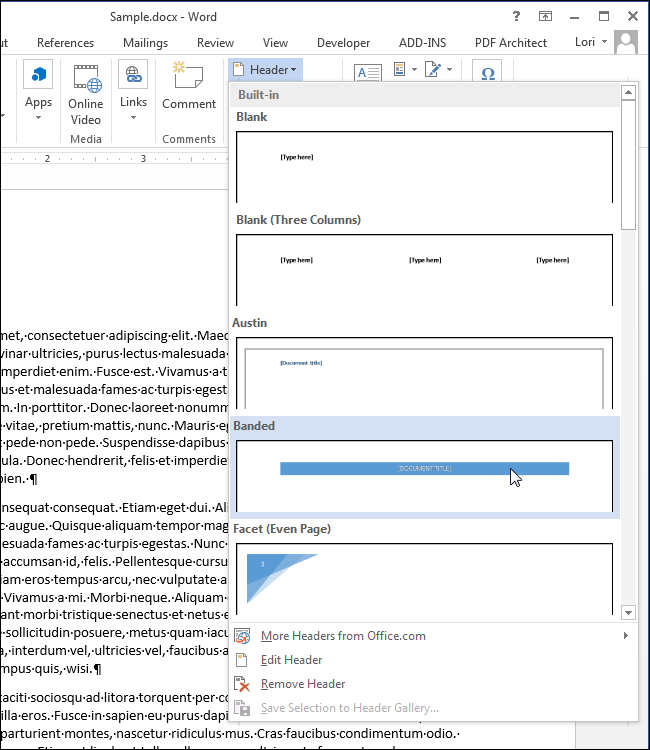Viewport: 650px width, 750px height.
Task: Click the Sample.docx - Word title
Action: click(163, 17)
